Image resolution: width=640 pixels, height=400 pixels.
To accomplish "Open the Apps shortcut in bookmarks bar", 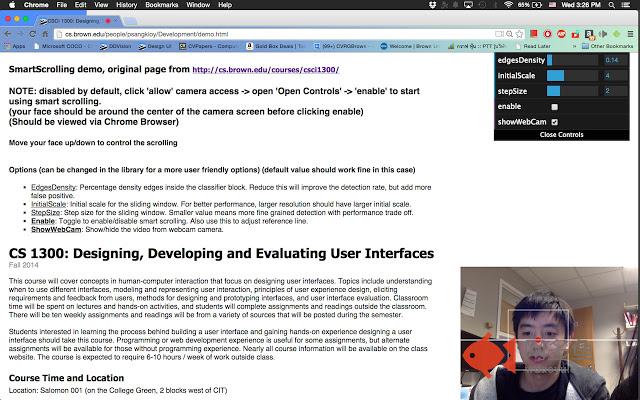I will pos(15,46).
